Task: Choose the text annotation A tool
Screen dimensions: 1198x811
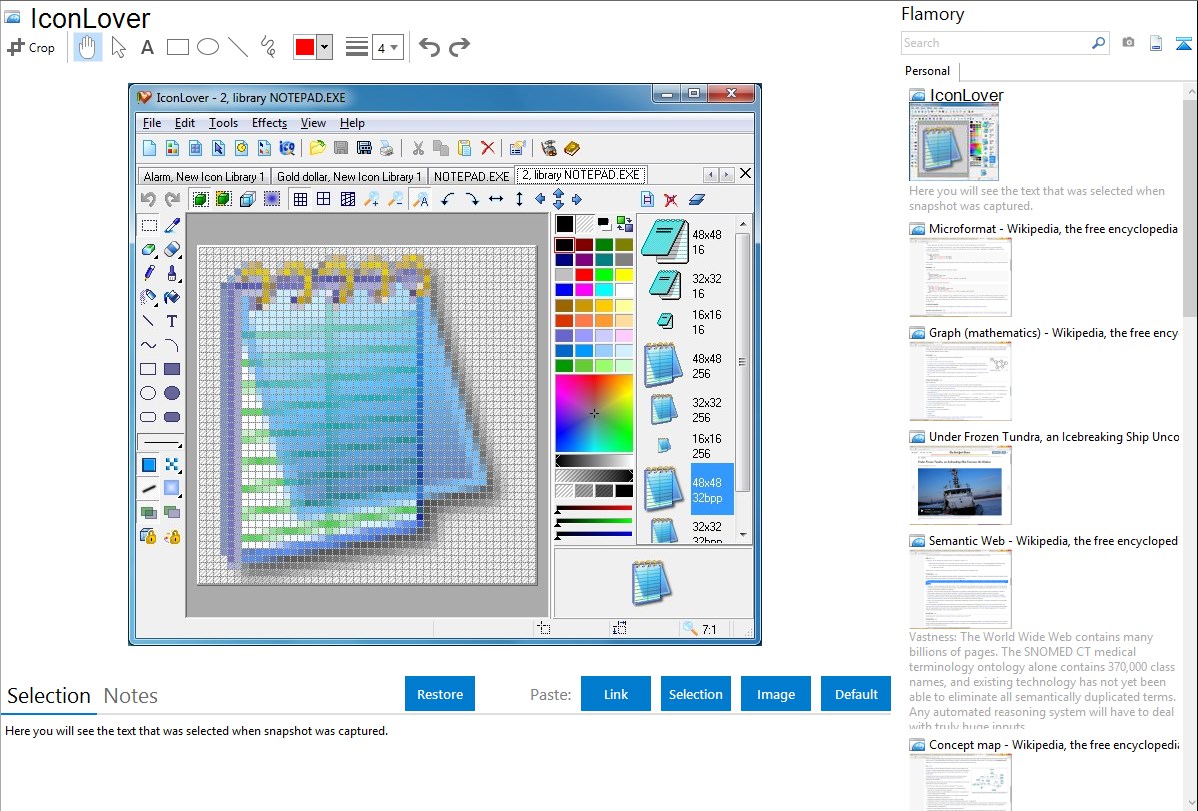Action: tap(147, 47)
